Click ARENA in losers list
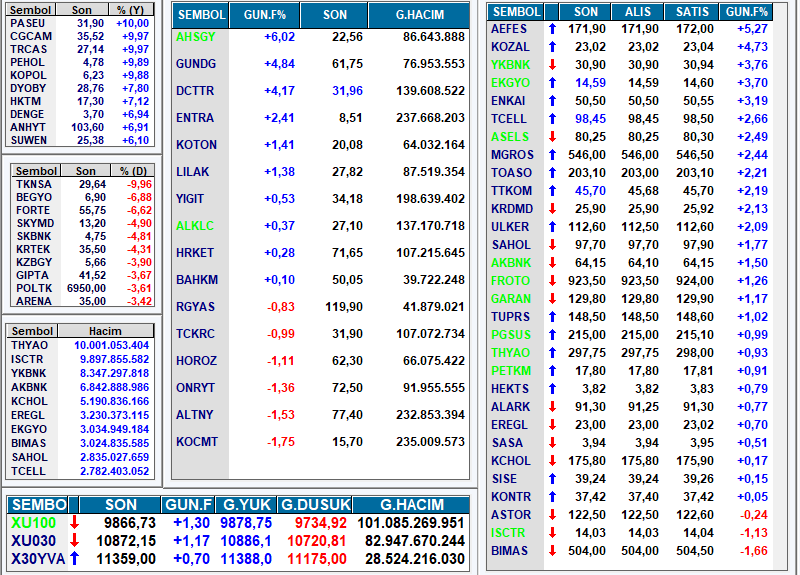 tap(34, 301)
